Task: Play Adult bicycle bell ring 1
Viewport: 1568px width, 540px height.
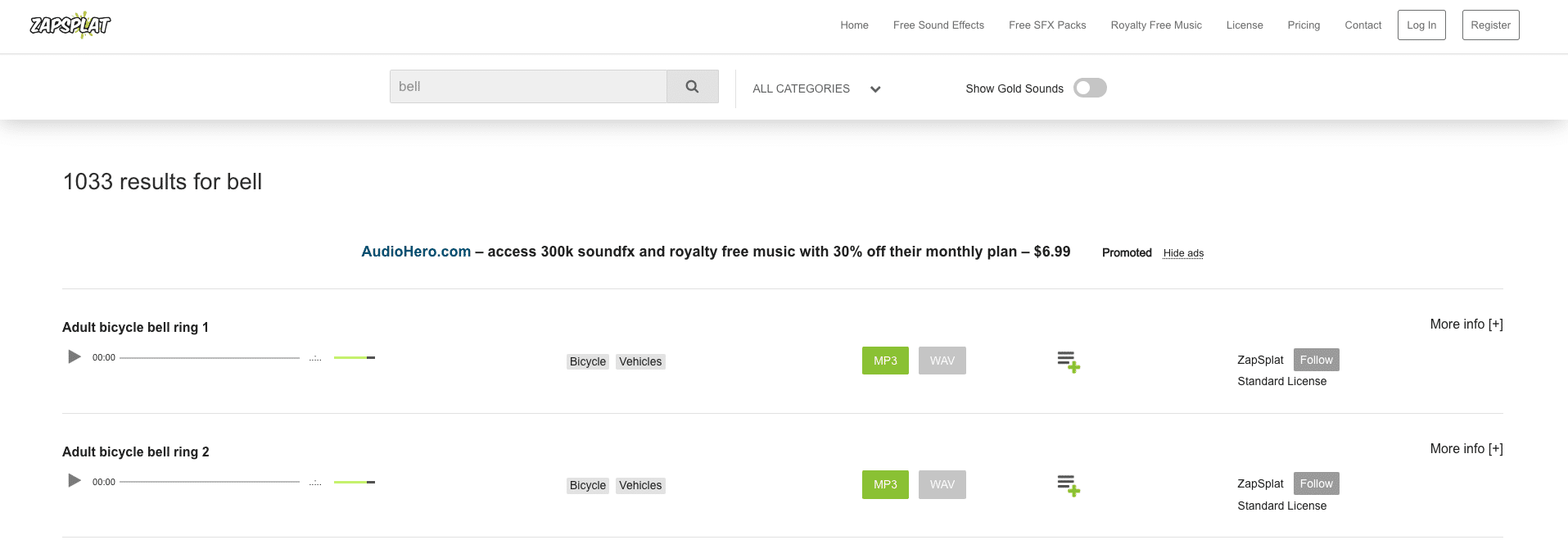Action: (x=75, y=356)
